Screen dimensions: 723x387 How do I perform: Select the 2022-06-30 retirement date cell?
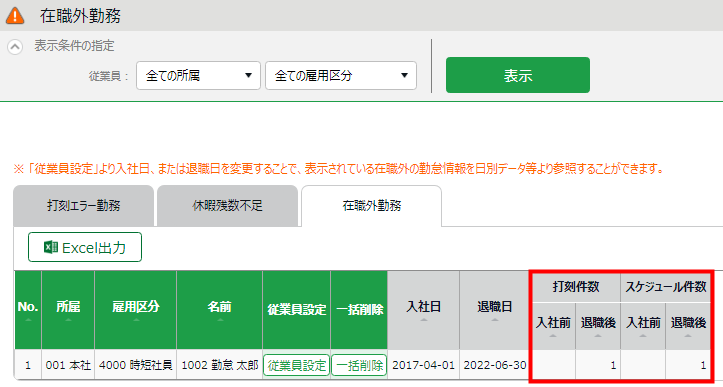point(494,365)
